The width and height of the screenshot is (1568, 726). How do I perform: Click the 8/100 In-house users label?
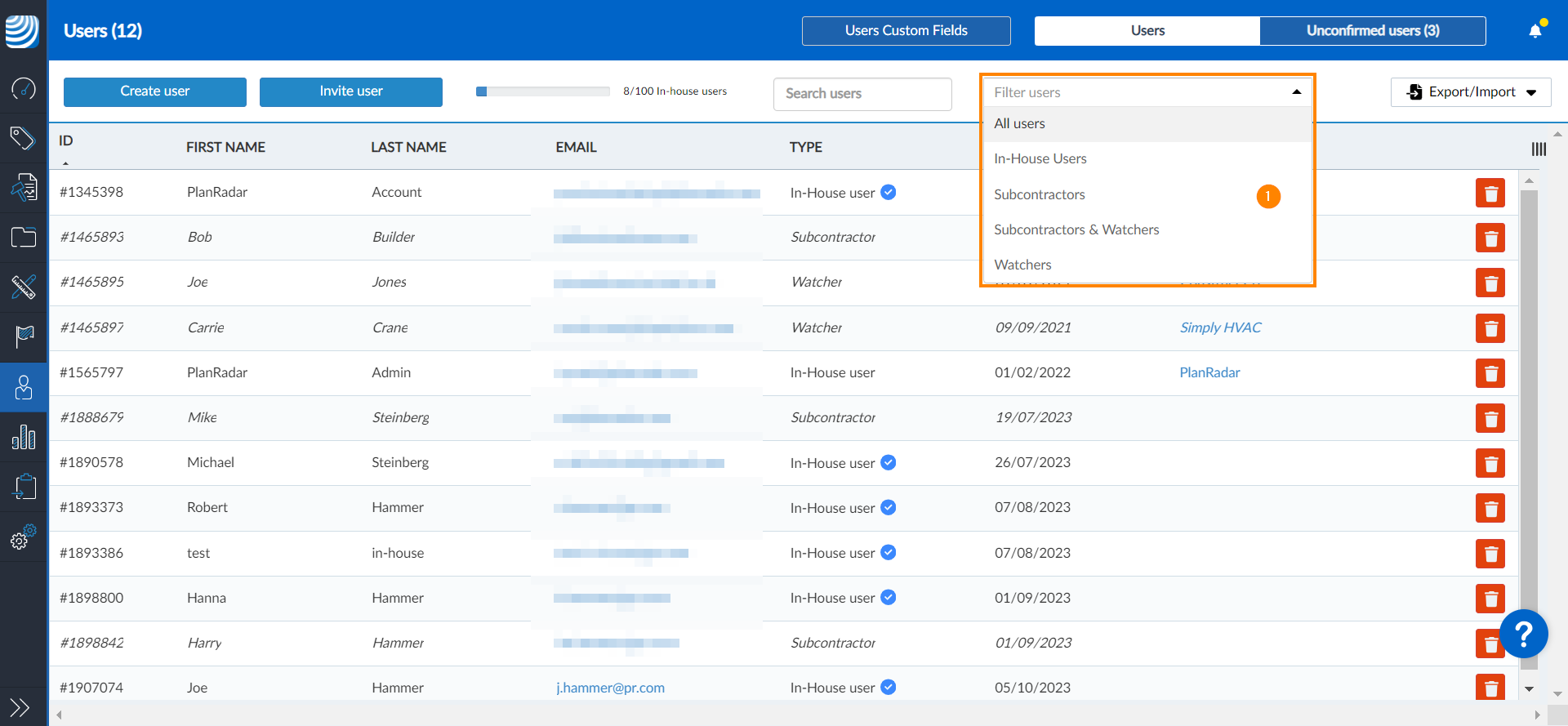(x=675, y=91)
